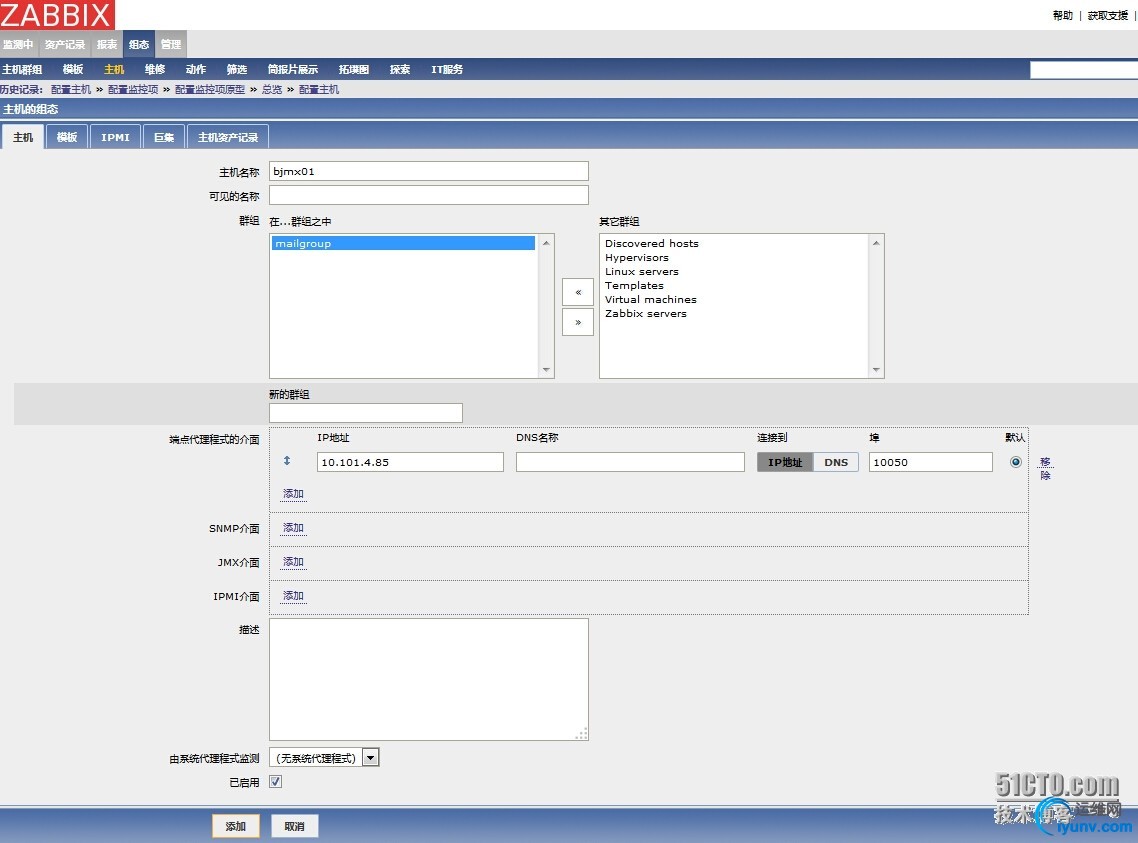Image resolution: width=1138 pixels, height=843 pixels.
Task: Click 移除 to remove the interface
Action: pyautogui.click(x=1045, y=468)
